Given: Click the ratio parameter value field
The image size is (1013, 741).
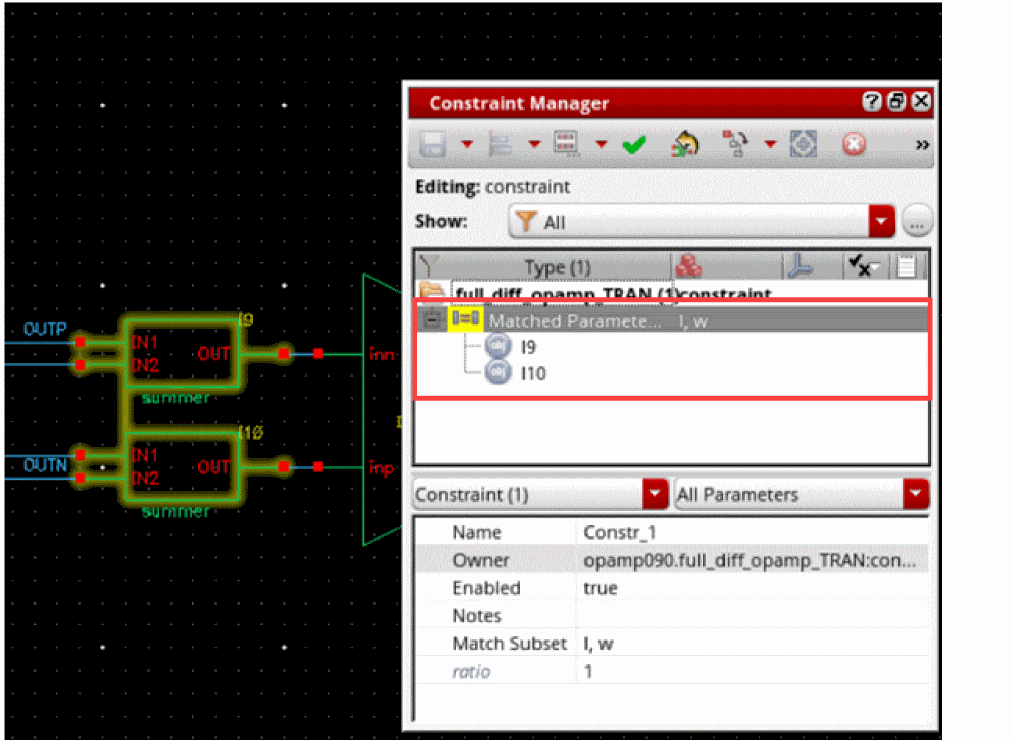Looking at the screenshot, I should pos(750,671).
